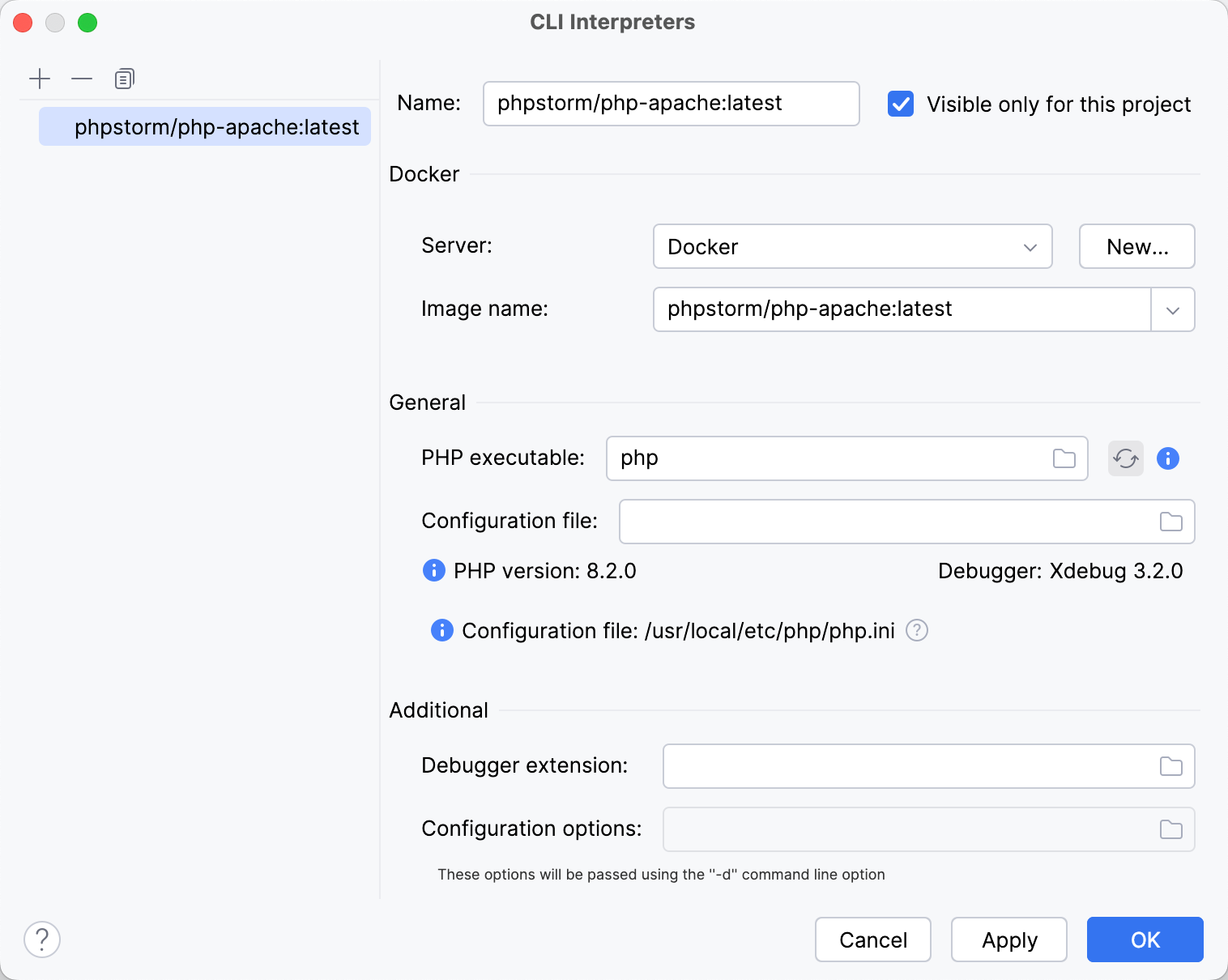Remove selected interpreter with minus icon
The image size is (1228, 980).
click(82, 79)
